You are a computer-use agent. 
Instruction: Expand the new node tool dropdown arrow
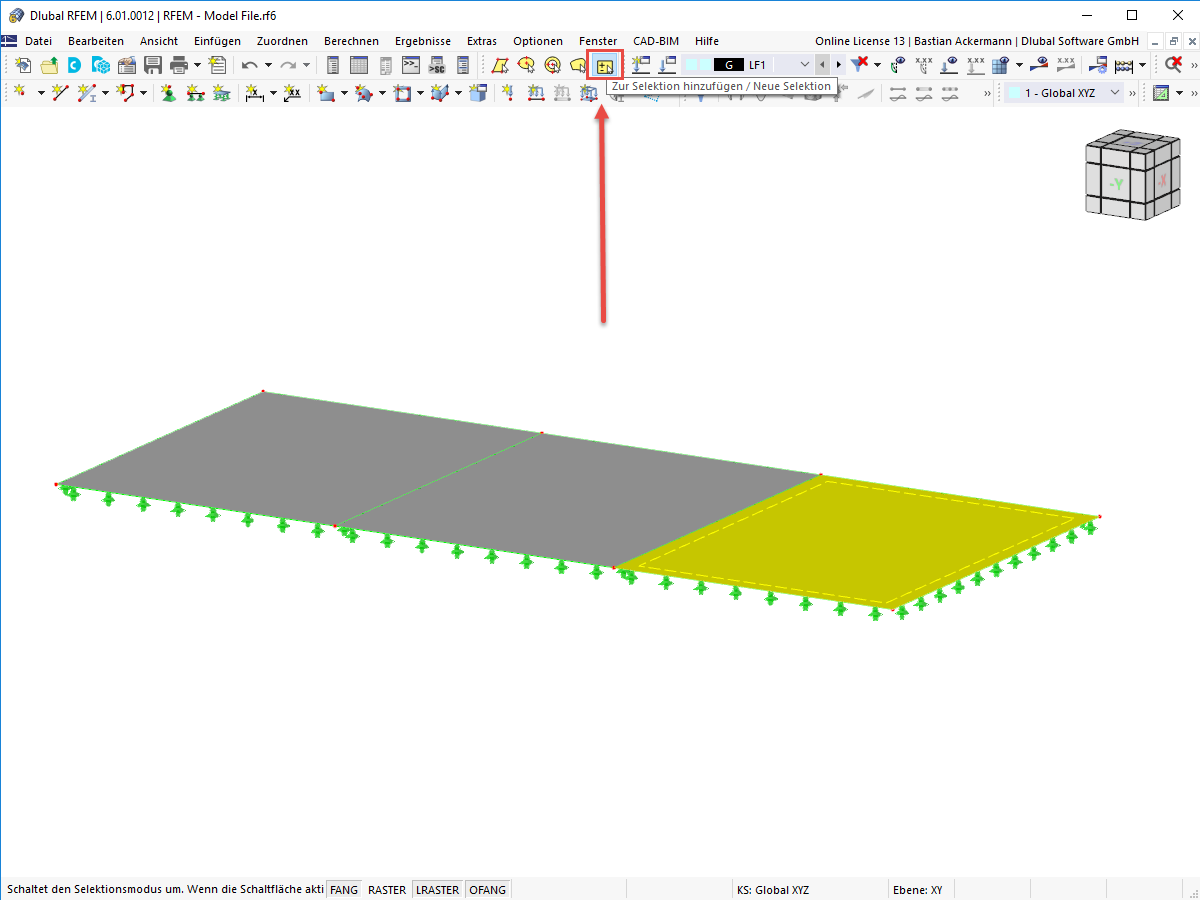41,93
